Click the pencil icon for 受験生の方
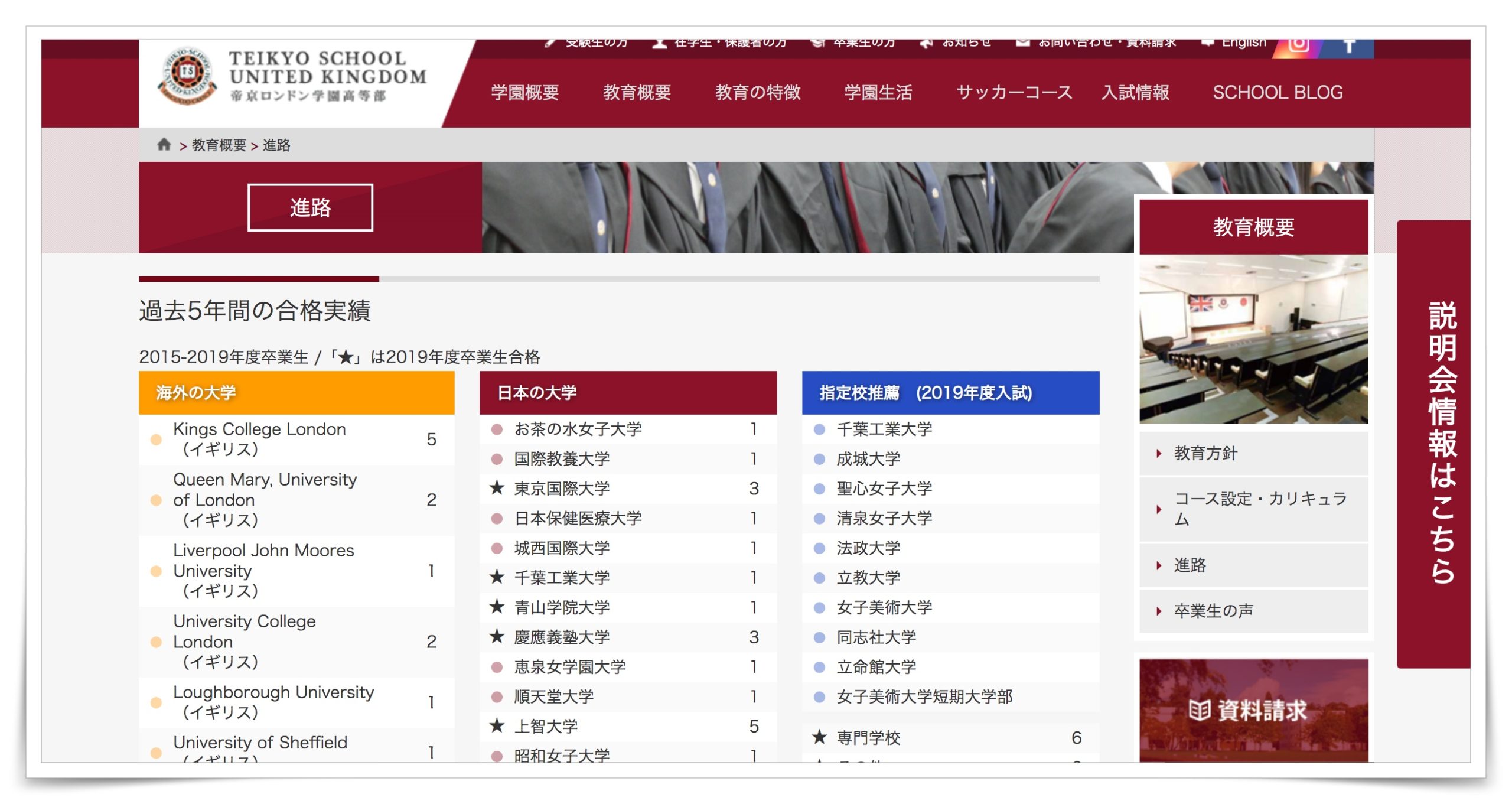 pos(550,43)
